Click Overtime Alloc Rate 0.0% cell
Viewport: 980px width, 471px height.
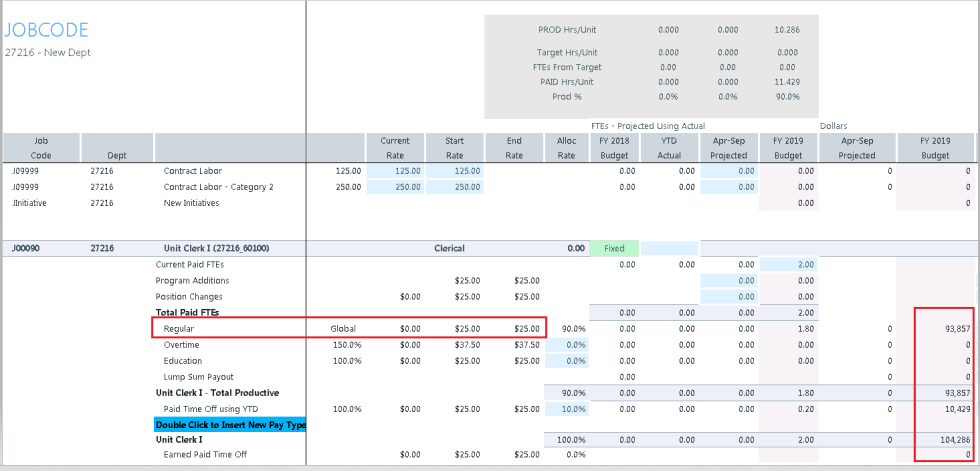pyautogui.click(x=568, y=344)
